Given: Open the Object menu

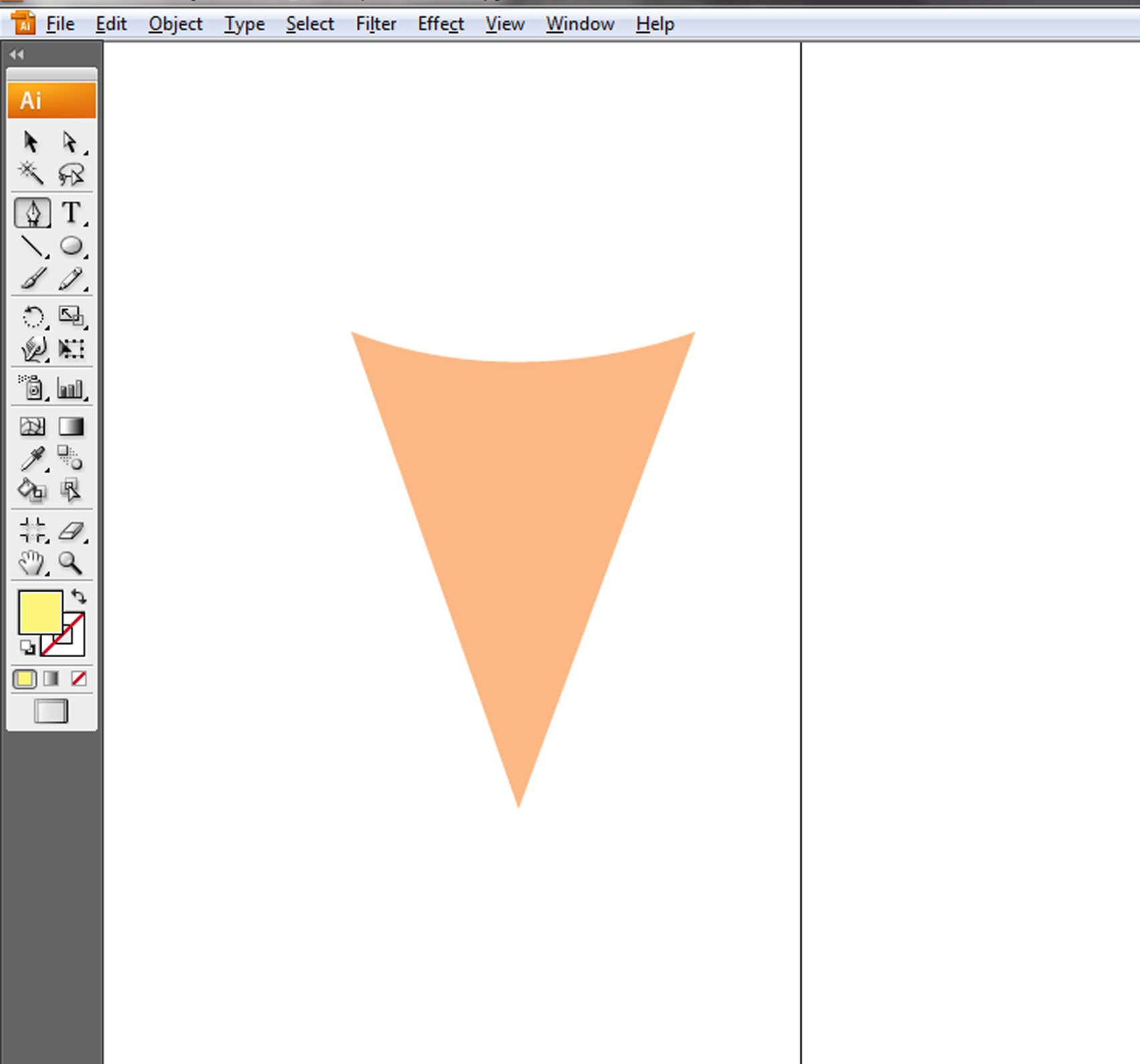Looking at the screenshot, I should click(175, 24).
